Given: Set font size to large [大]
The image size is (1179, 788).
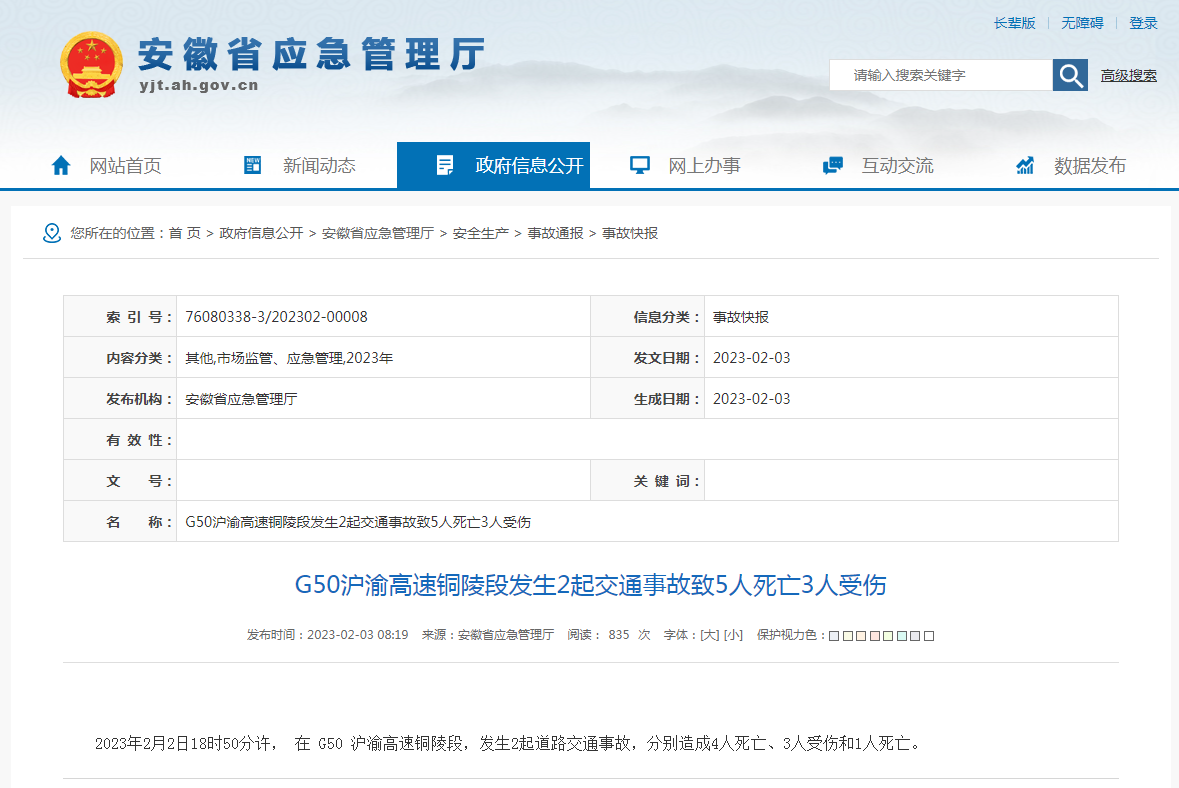Looking at the screenshot, I should click(x=709, y=635).
